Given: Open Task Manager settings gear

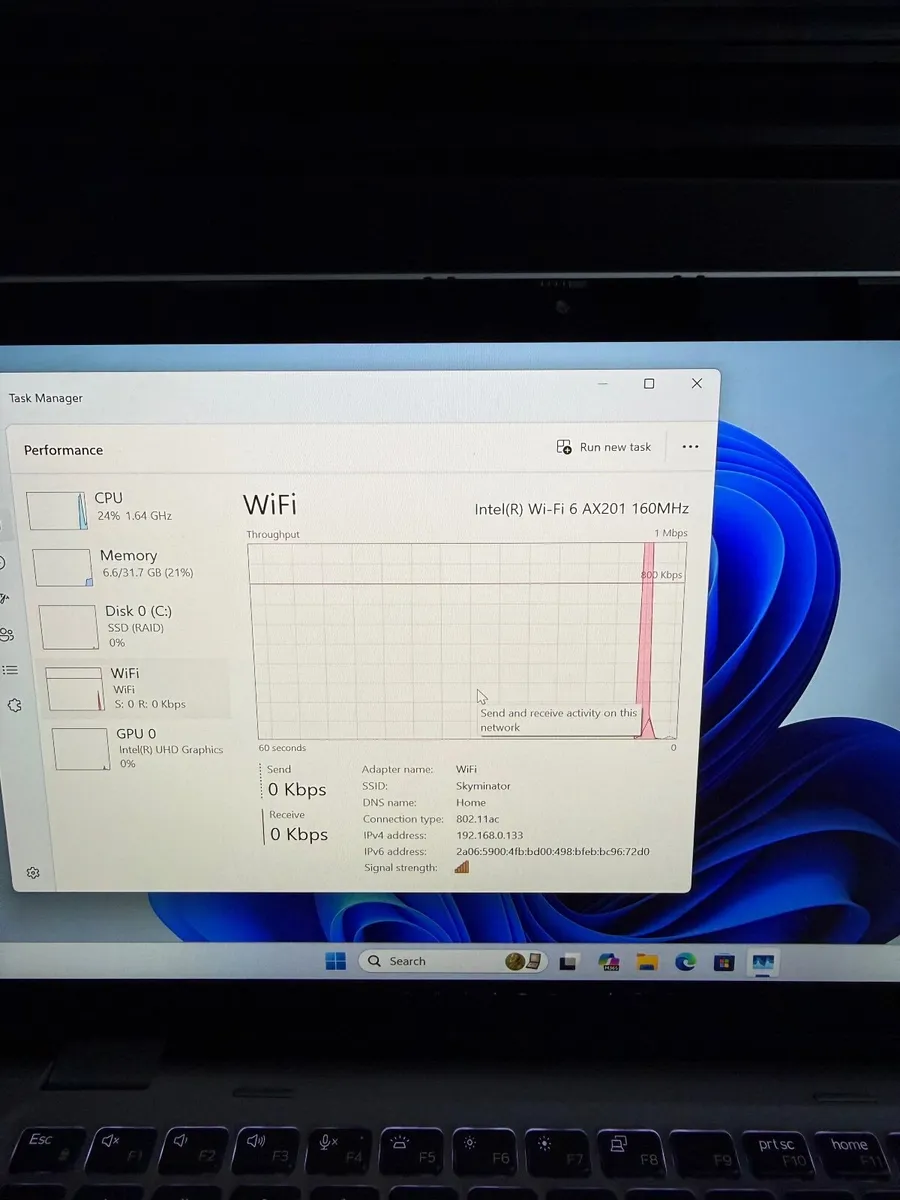Looking at the screenshot, I should tap(33, 872).
